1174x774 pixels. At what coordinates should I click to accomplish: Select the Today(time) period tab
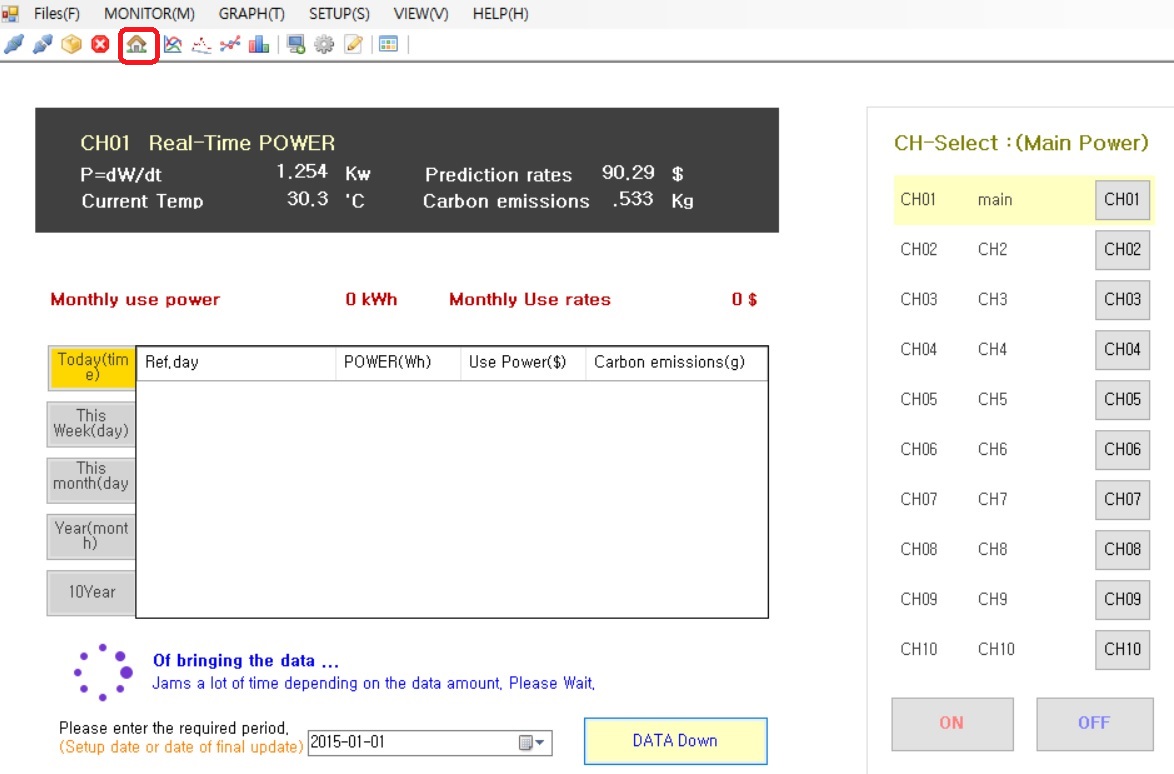click(x=91, y=368)
